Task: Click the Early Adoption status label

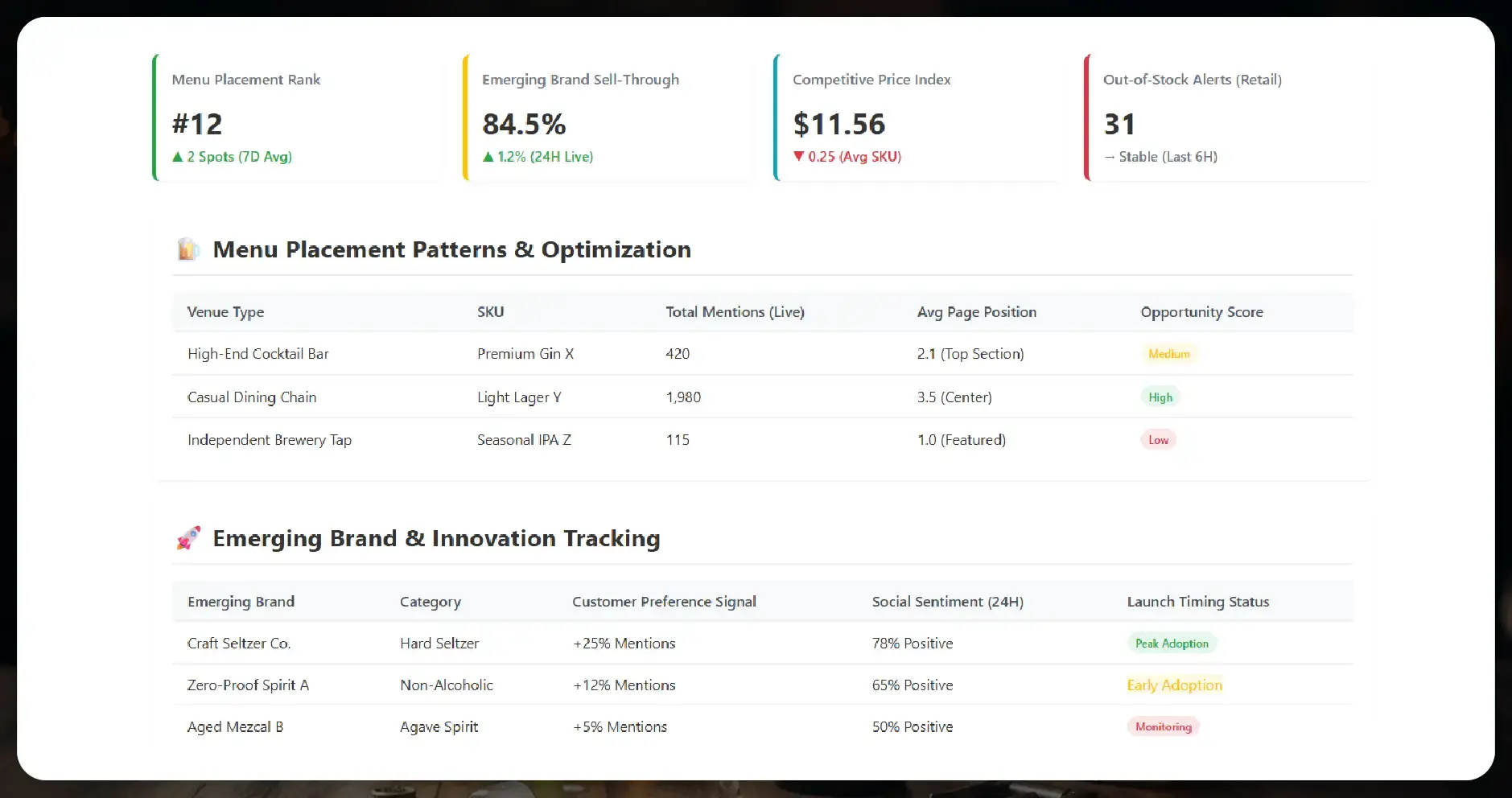Action: (x=1174, y=685)
